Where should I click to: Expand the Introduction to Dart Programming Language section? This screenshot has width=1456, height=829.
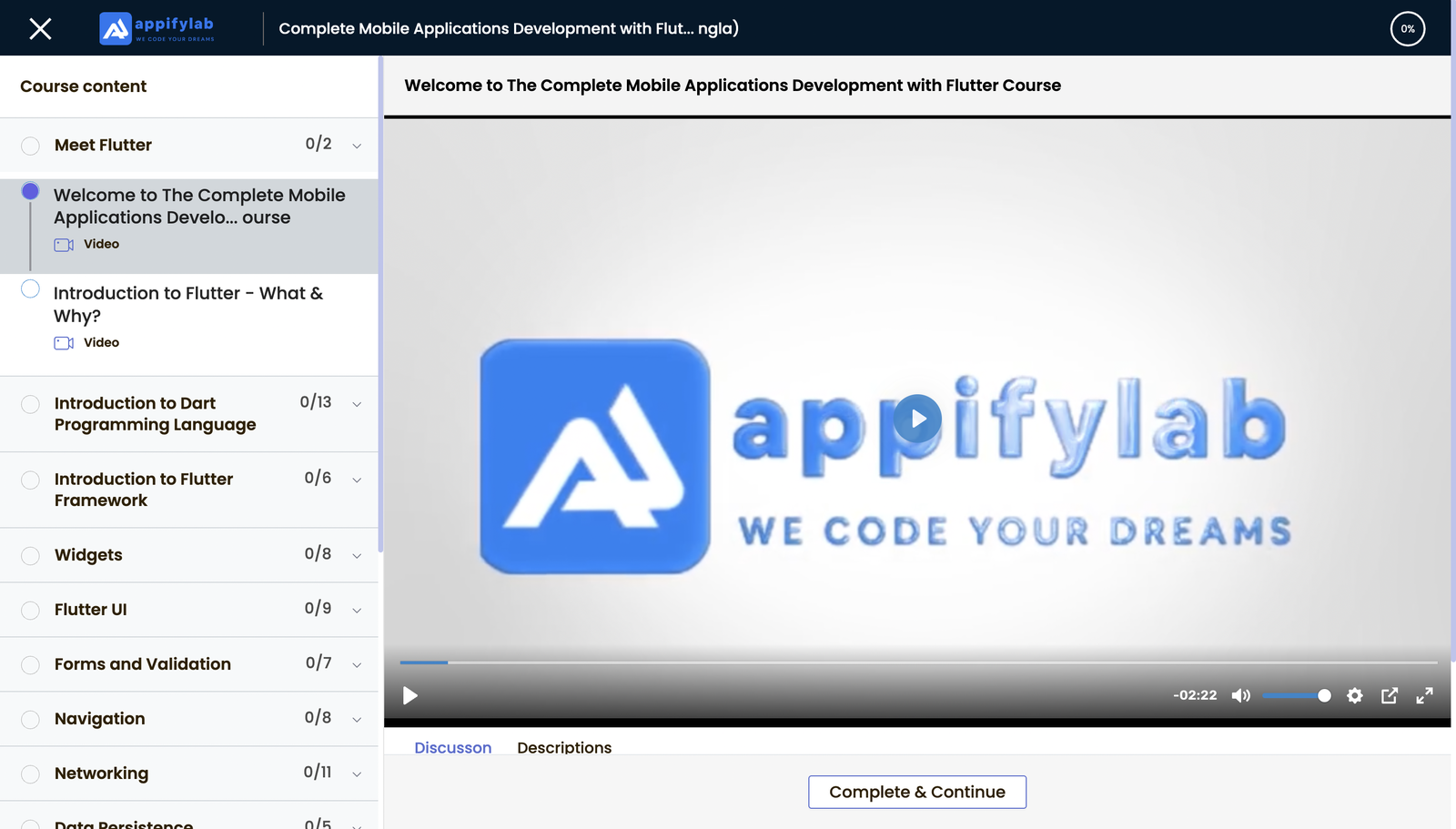pyautogui.click(x=357, y=404)
